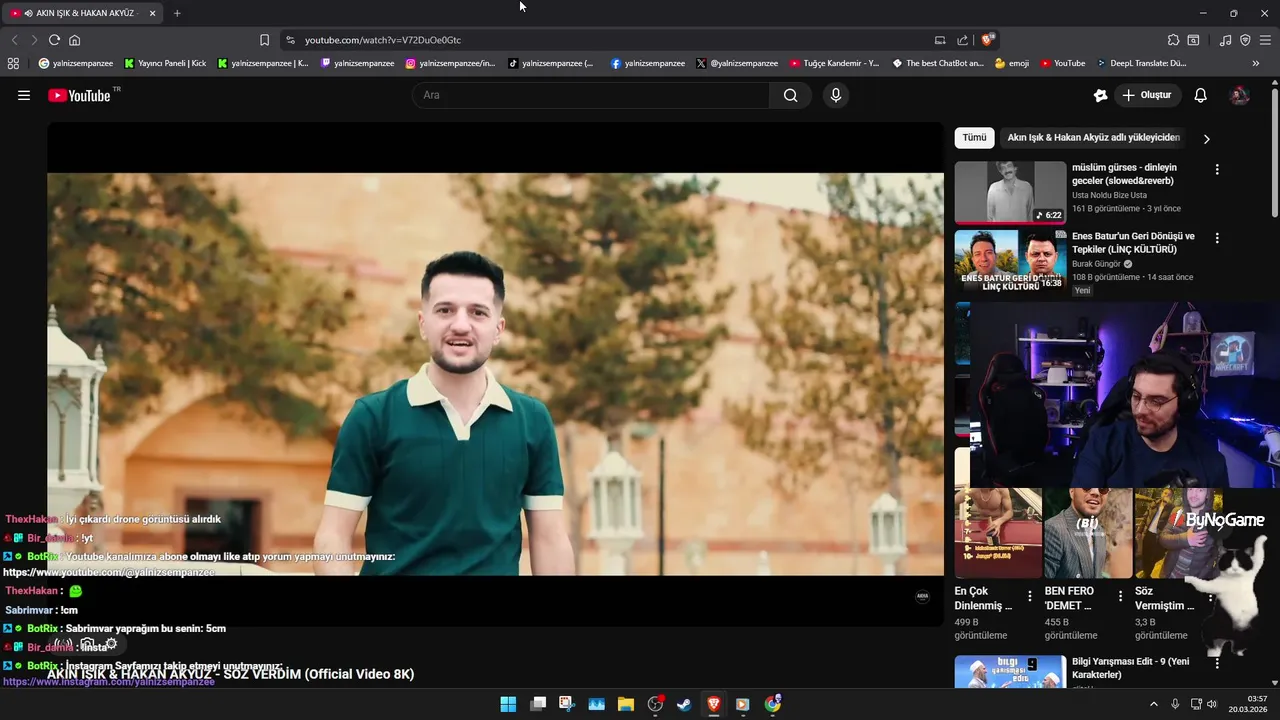
Task: Open the Enes Batur Linç Kültürü thumbnail
Action: click(1010, 261)
